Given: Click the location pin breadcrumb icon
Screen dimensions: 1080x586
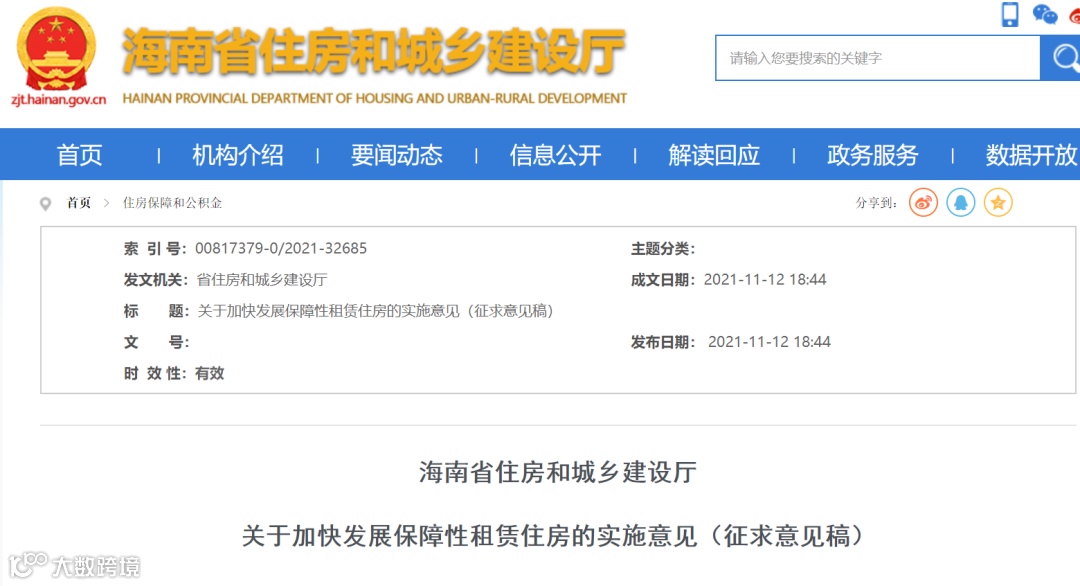Looking at the screenshot, I should click(x=45, y=204).
